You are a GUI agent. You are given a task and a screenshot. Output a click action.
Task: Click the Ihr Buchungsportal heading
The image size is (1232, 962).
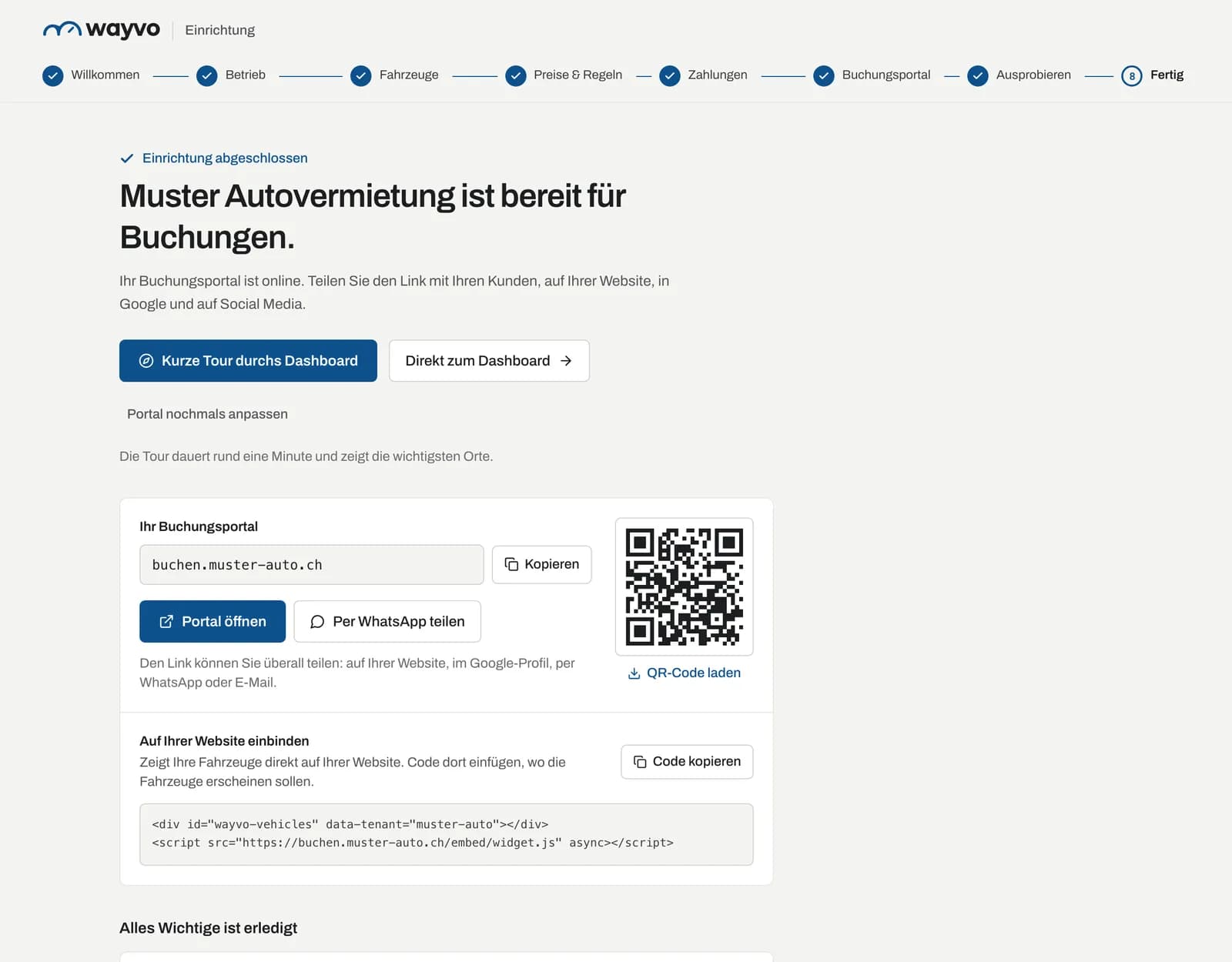199,526
